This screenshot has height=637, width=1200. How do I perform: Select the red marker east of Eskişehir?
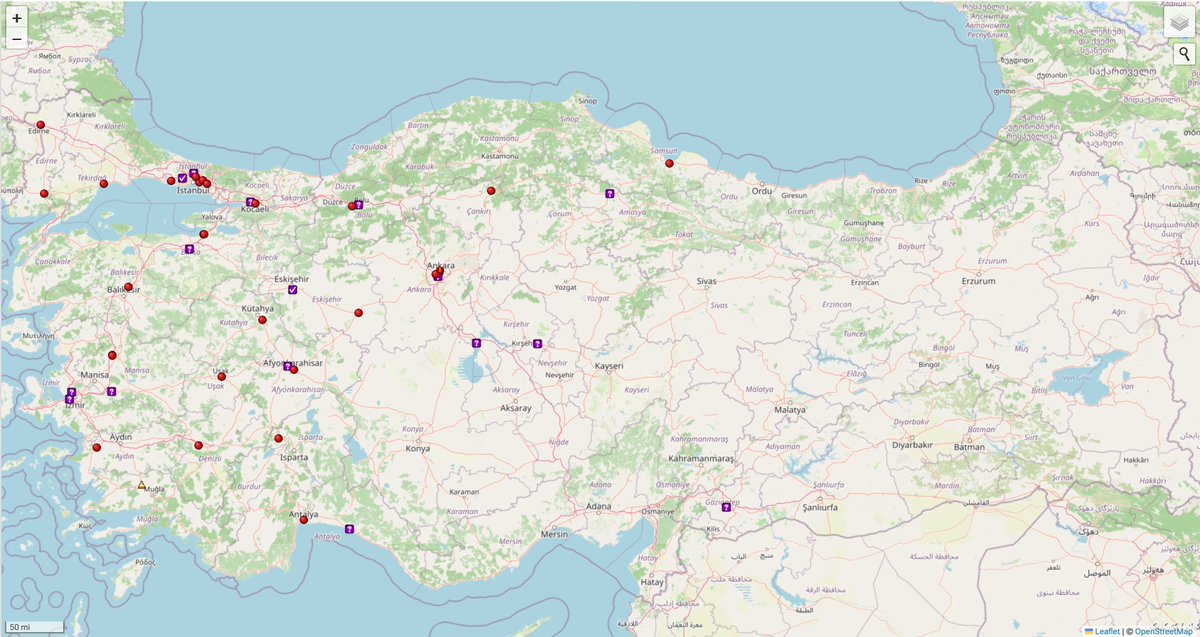click(358, 313)
